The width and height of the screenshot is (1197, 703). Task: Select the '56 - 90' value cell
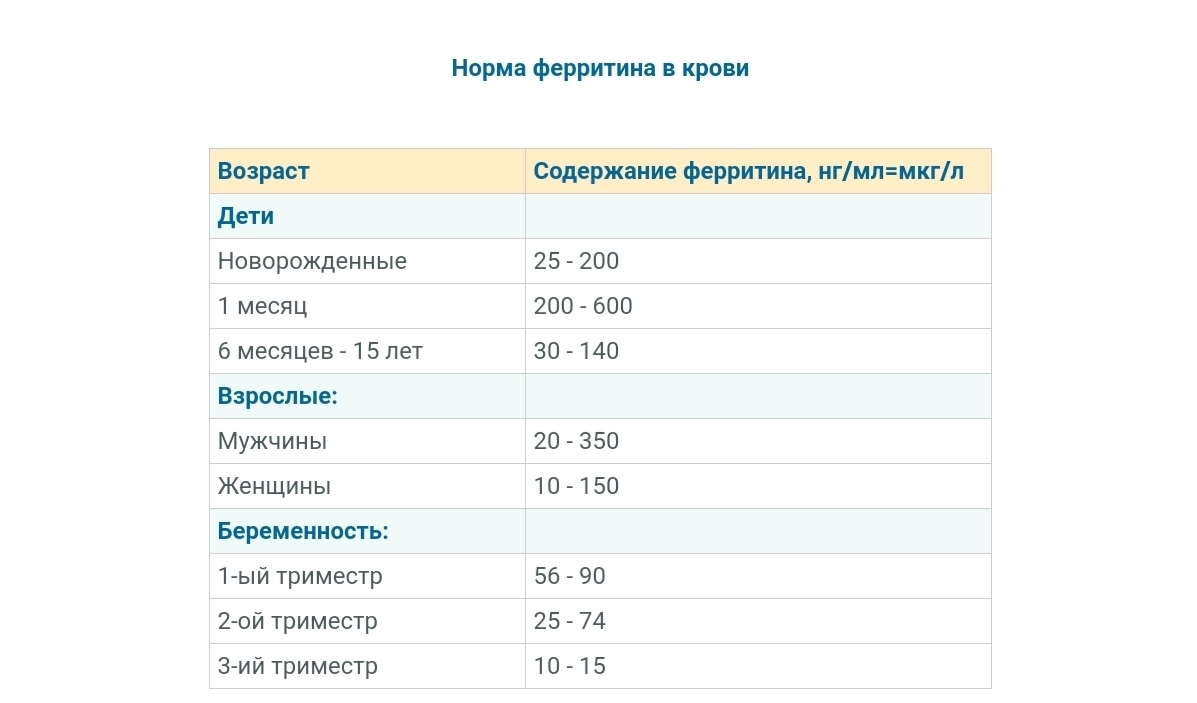(x=569, y=576)
